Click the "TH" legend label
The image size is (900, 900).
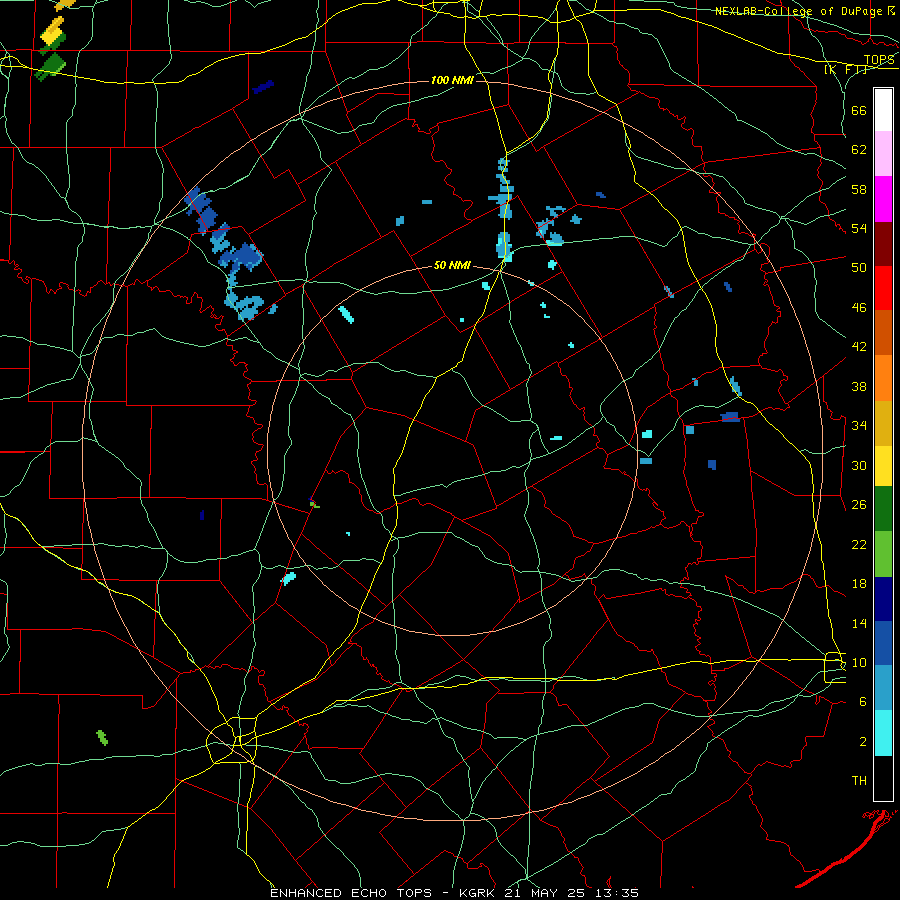tap(859, 781)
